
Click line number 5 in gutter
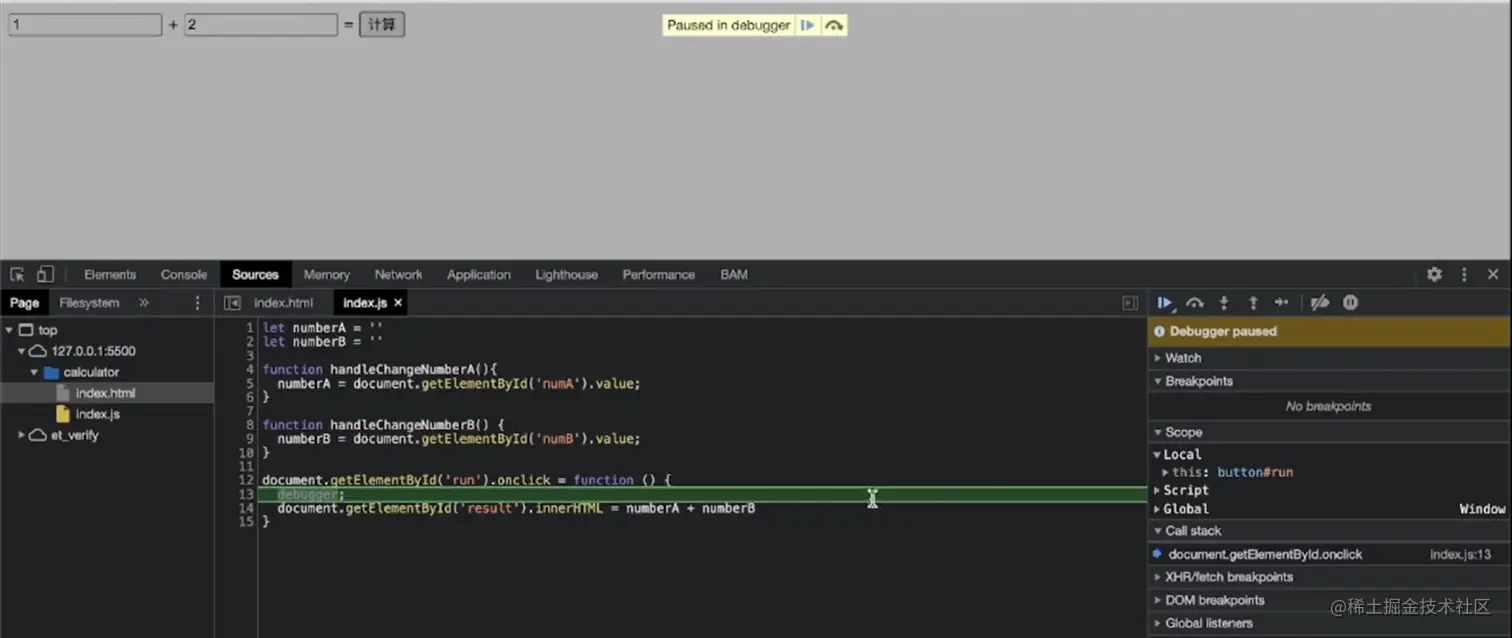250,383
